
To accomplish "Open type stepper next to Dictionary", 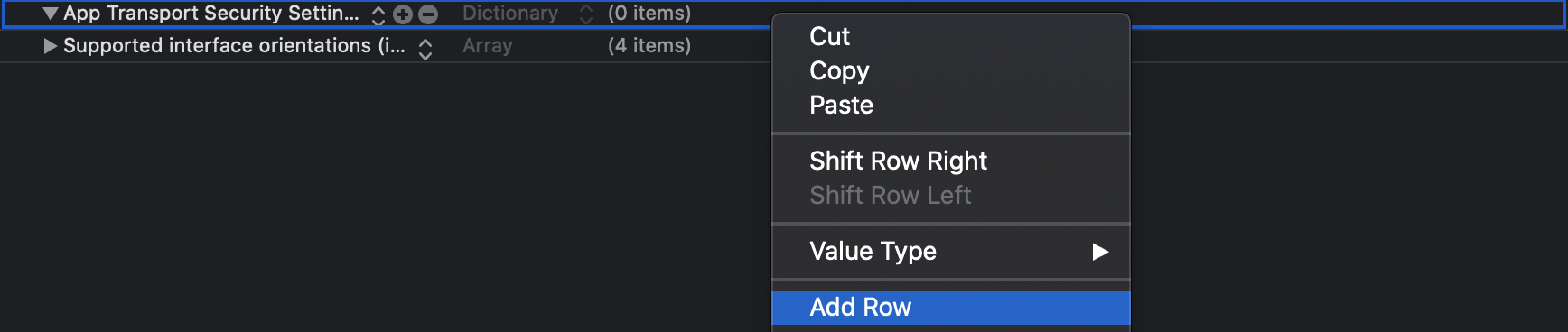I will (586, 14).
